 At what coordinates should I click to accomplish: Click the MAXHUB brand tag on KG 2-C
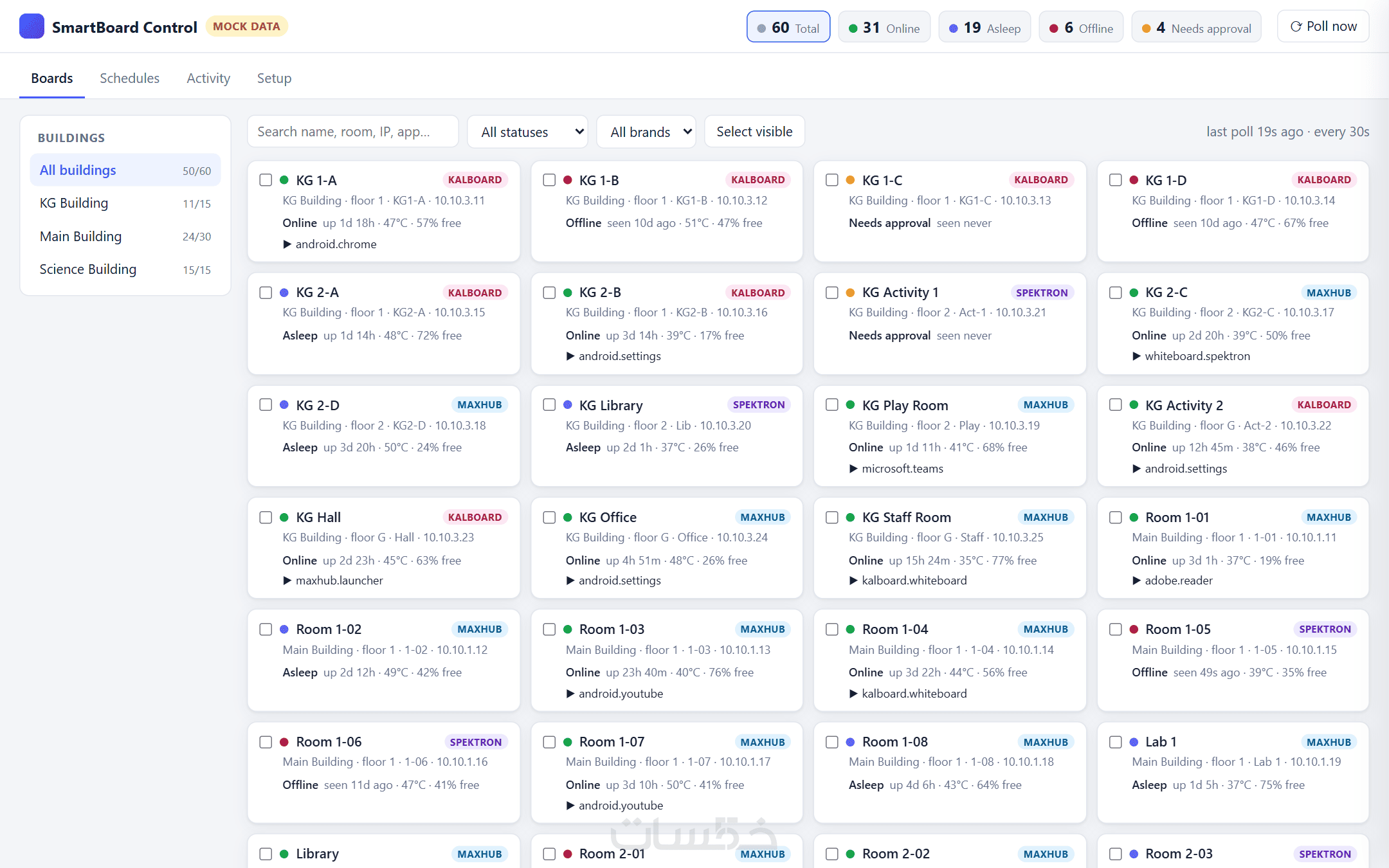pyautogui.click(x=1329, y=293)
